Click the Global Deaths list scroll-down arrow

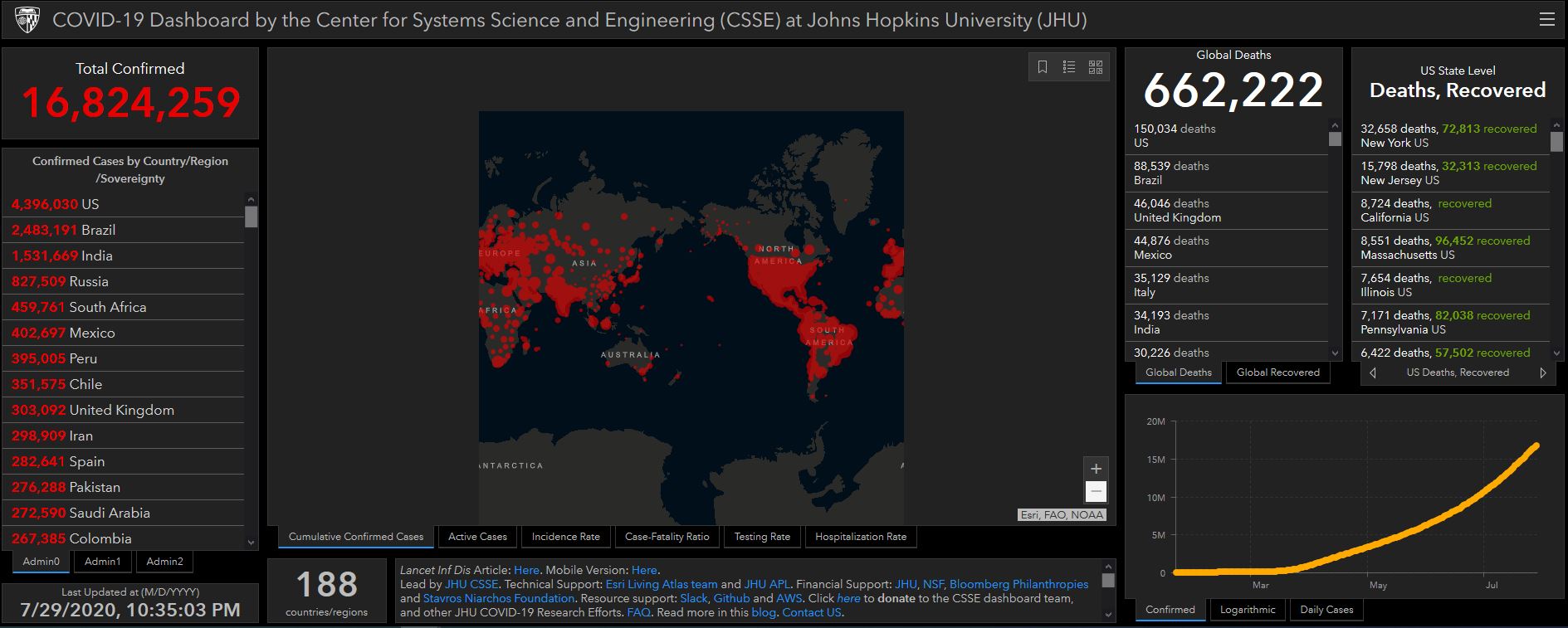click(1335, 353)
